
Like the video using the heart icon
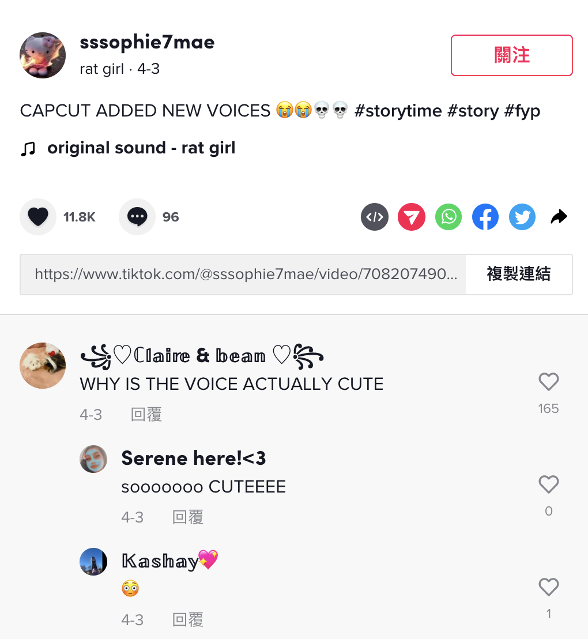click(38, 217)
